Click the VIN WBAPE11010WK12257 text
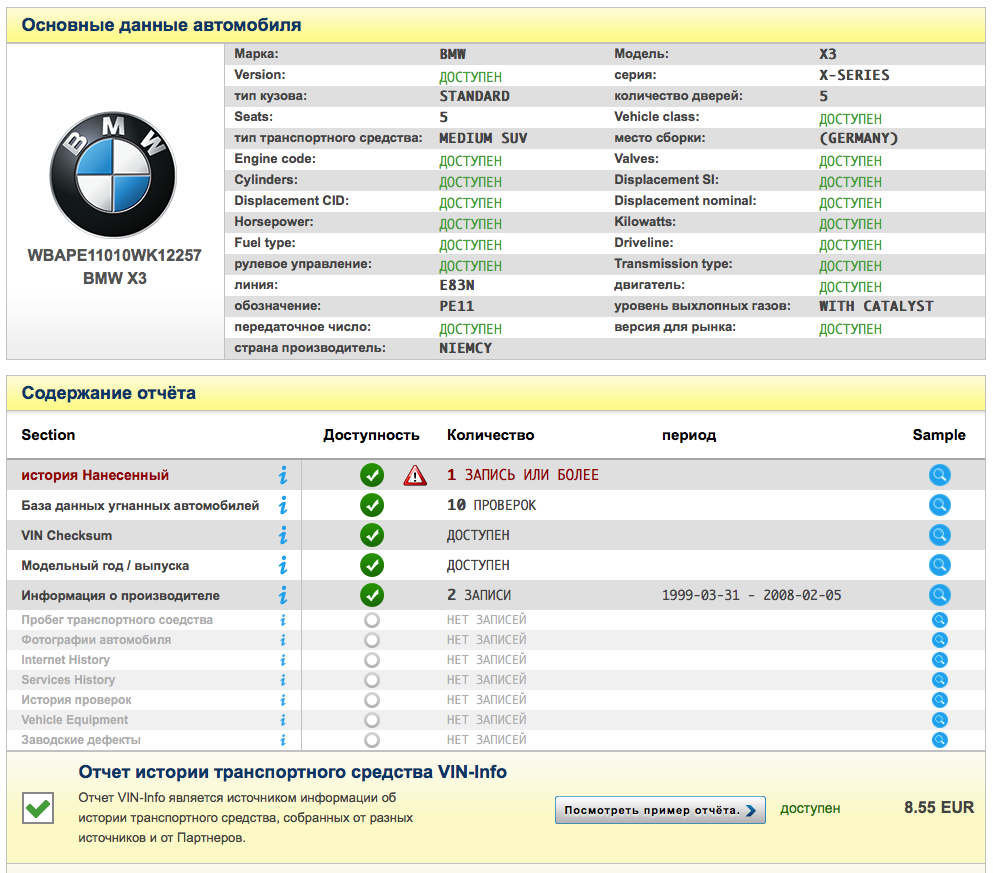This screenshot has width=993, height=873. (x=115, y=255)
